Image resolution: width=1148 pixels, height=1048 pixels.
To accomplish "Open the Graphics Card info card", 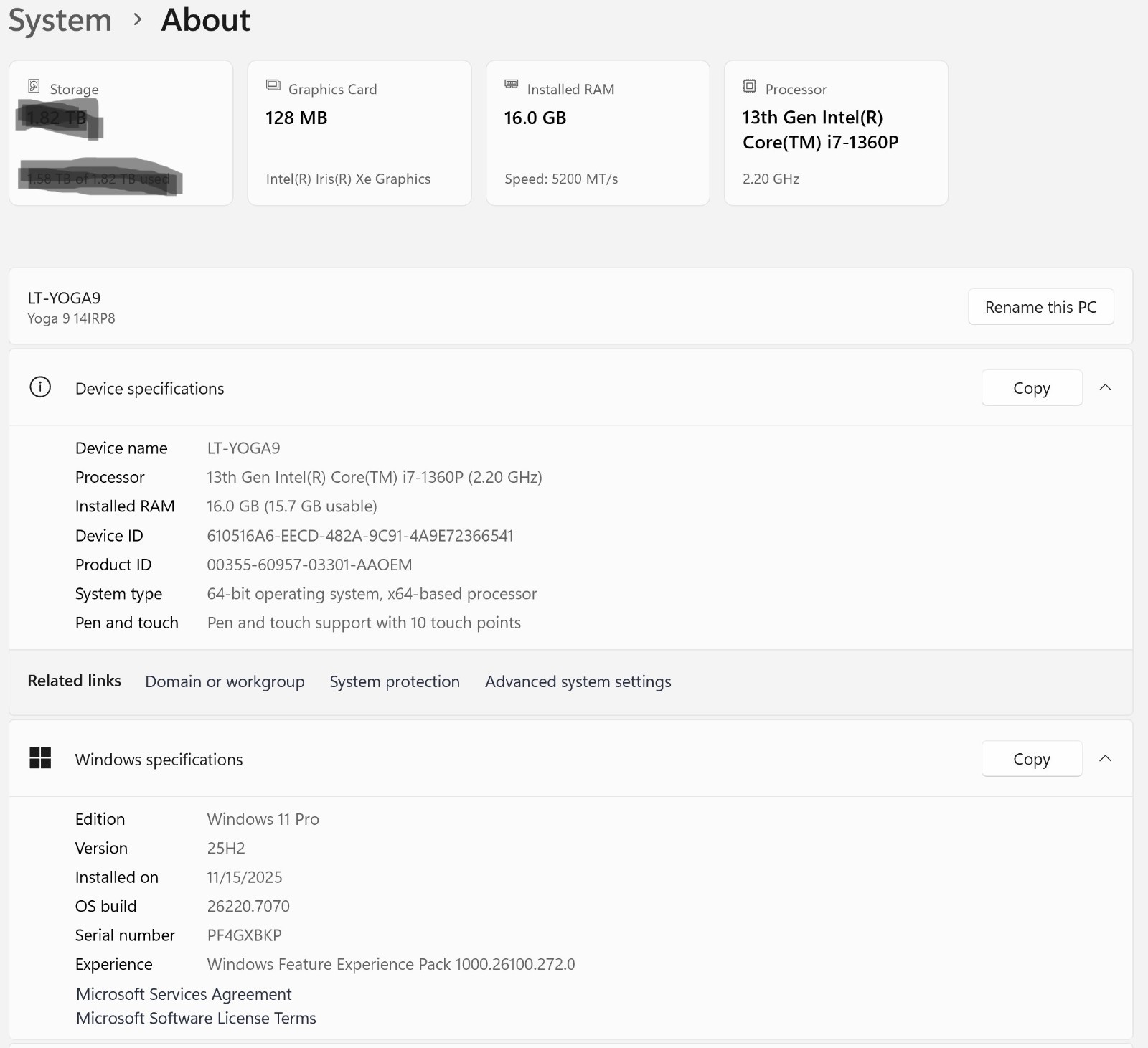I will pyautogui.click(x=359, y=133).
